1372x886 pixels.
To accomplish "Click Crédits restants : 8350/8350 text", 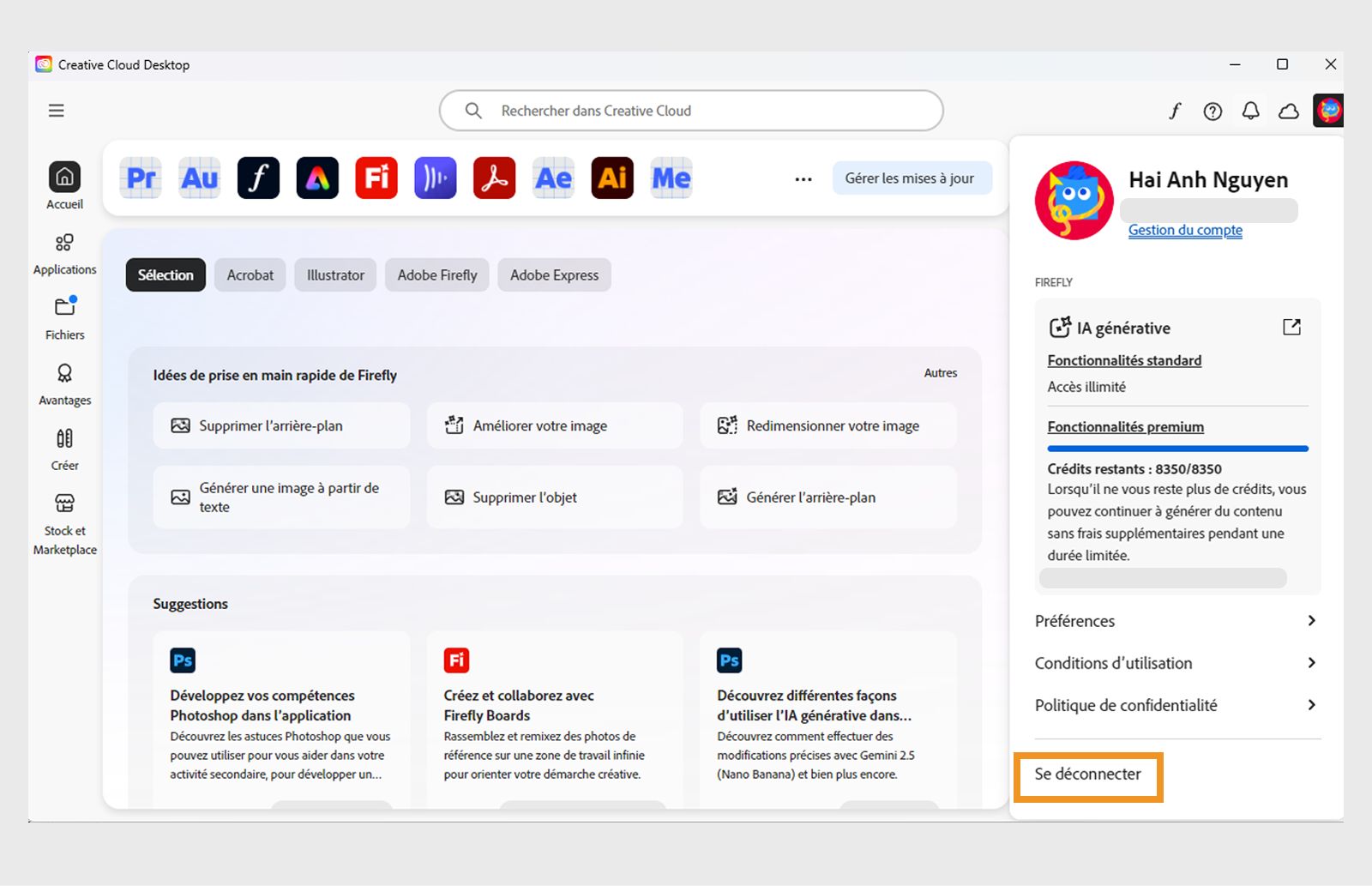I will [1134, 469].
